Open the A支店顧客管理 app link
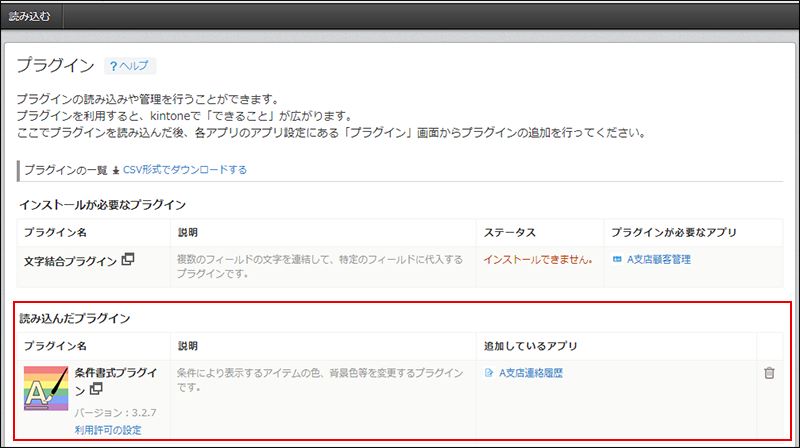Screen dimensions: 800x448 coord(659,259)
